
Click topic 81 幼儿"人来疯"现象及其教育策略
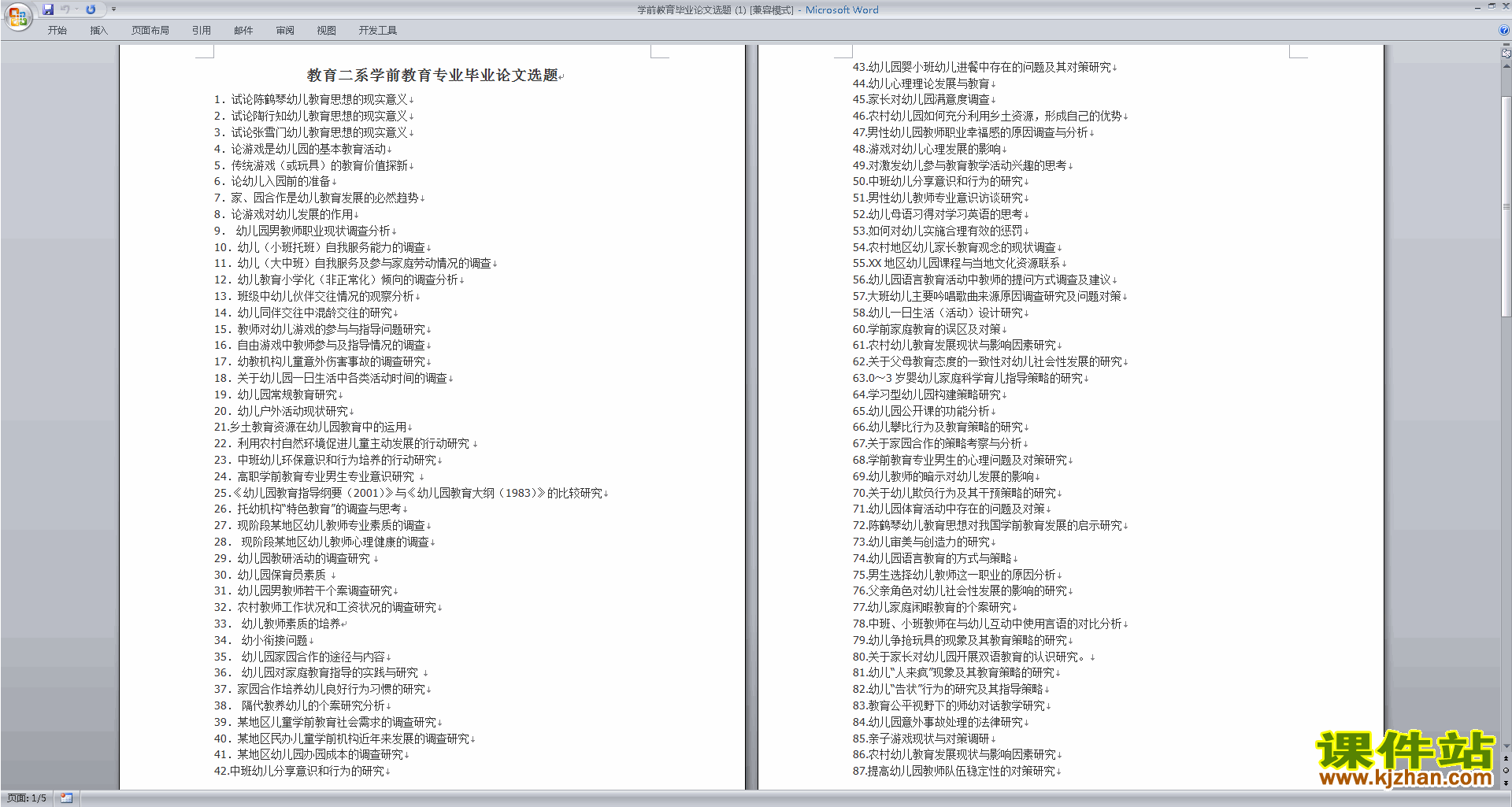[x=954, y=672]
